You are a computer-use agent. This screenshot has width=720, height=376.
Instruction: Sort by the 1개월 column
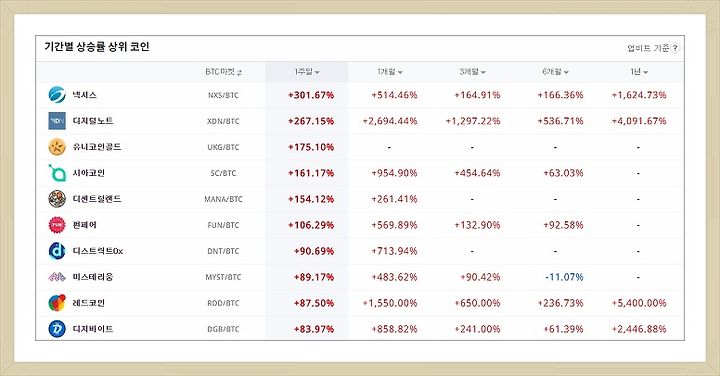tap(390, 72)
